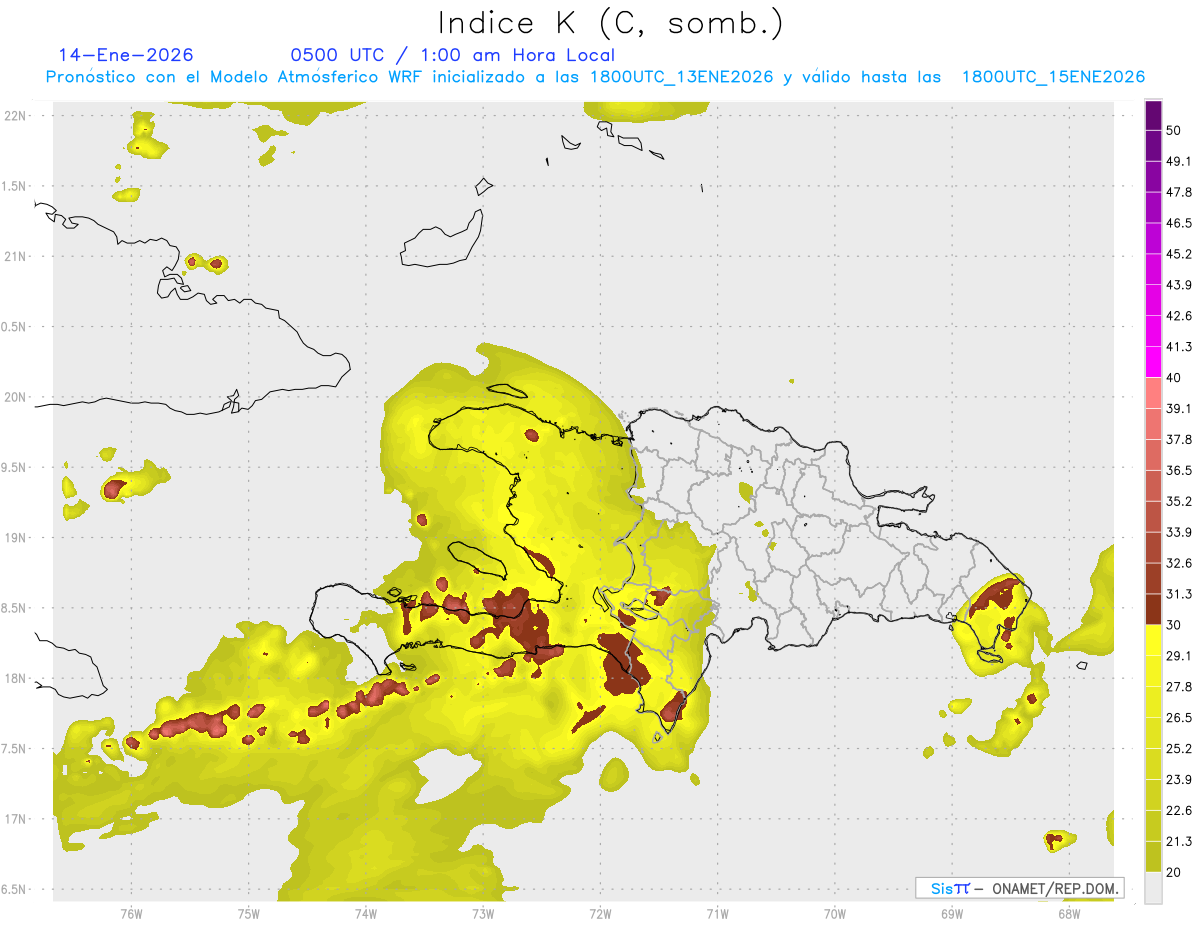Viewport: 1200px width, 927px height.
Task: Click the colorbar value "43.9"
Action: pyautogui.click(x=1179, y=285)
